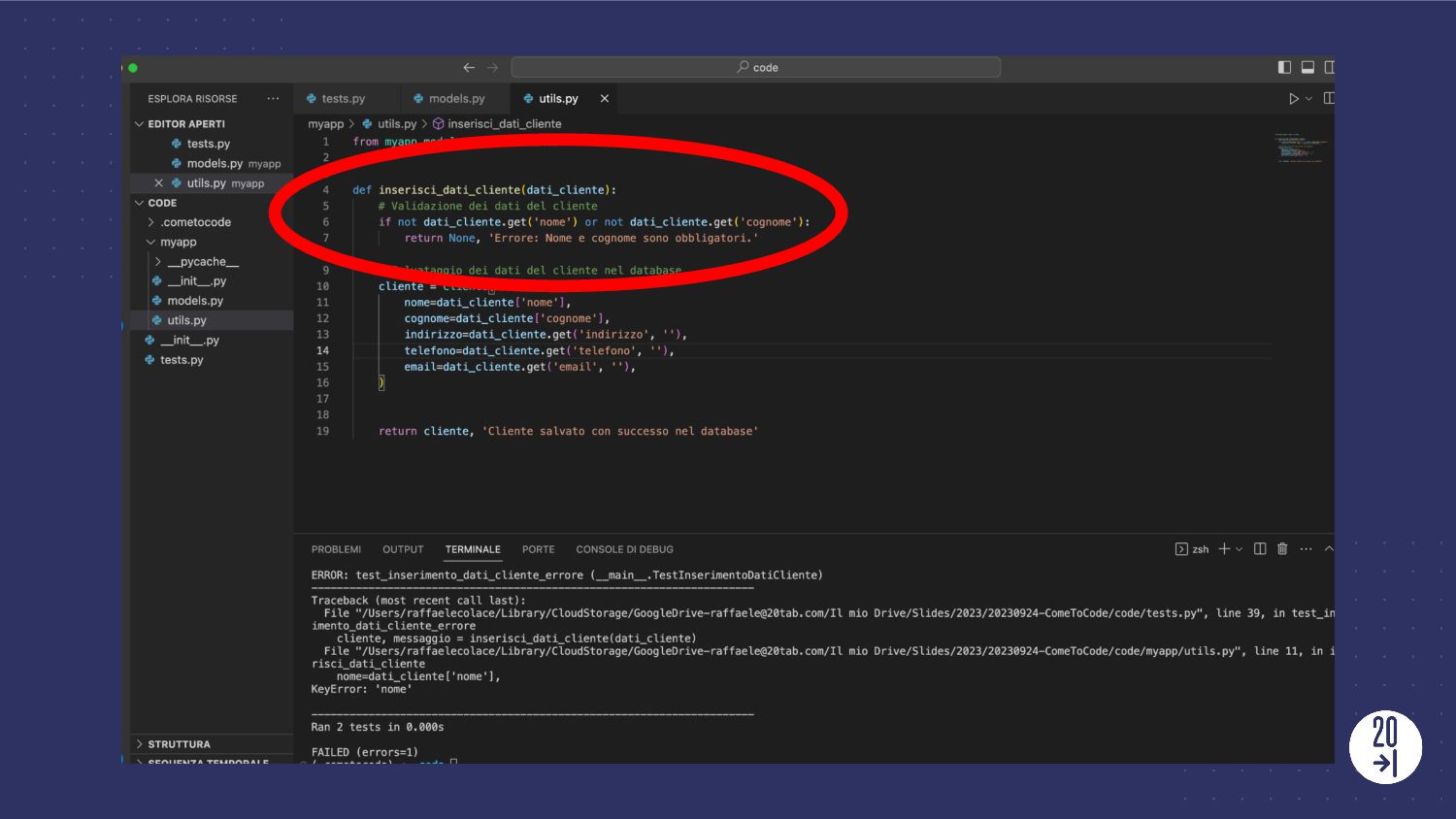Go forward with the right arrow in title bar
The width and height of the screenshot is (1456, 819).
point(492,68)
